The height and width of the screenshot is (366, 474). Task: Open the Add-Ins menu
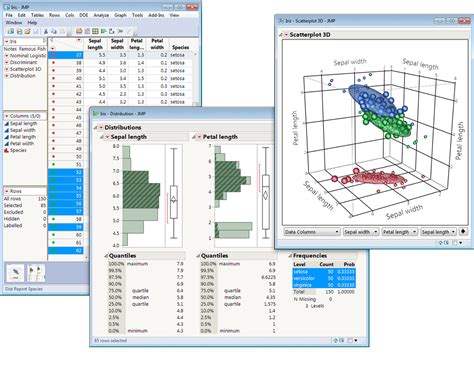click(156, 15)
